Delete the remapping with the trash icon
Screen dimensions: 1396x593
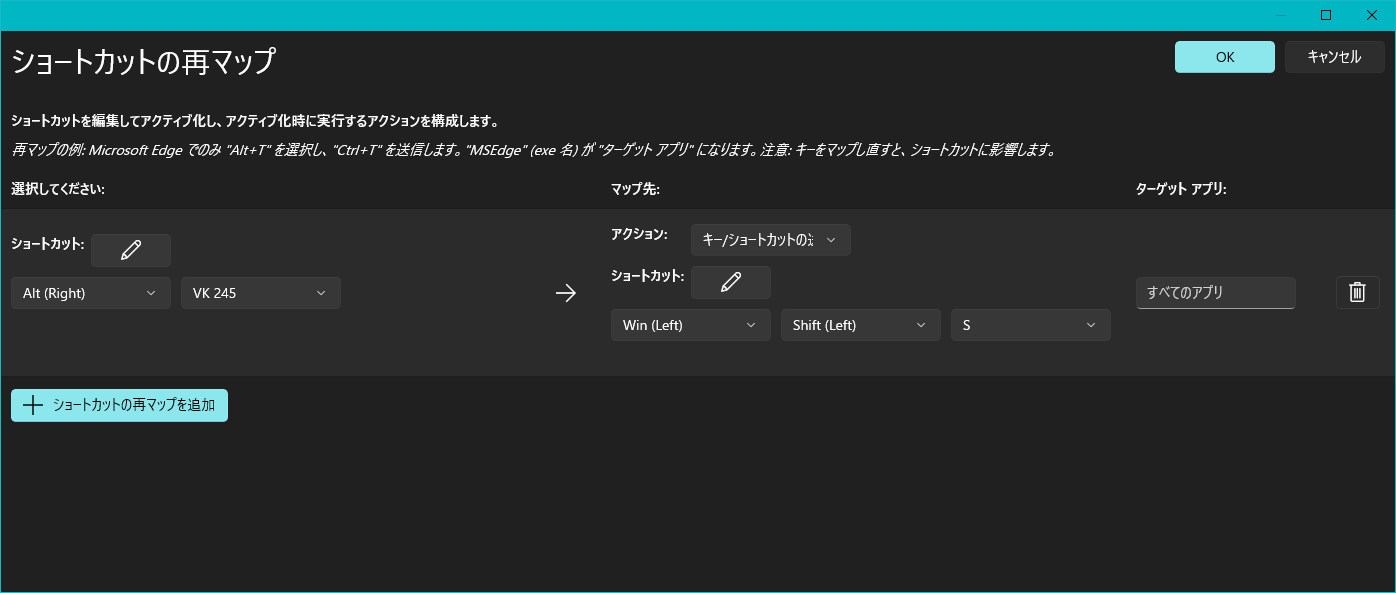pyautogui.click(x=1357, y=292)
